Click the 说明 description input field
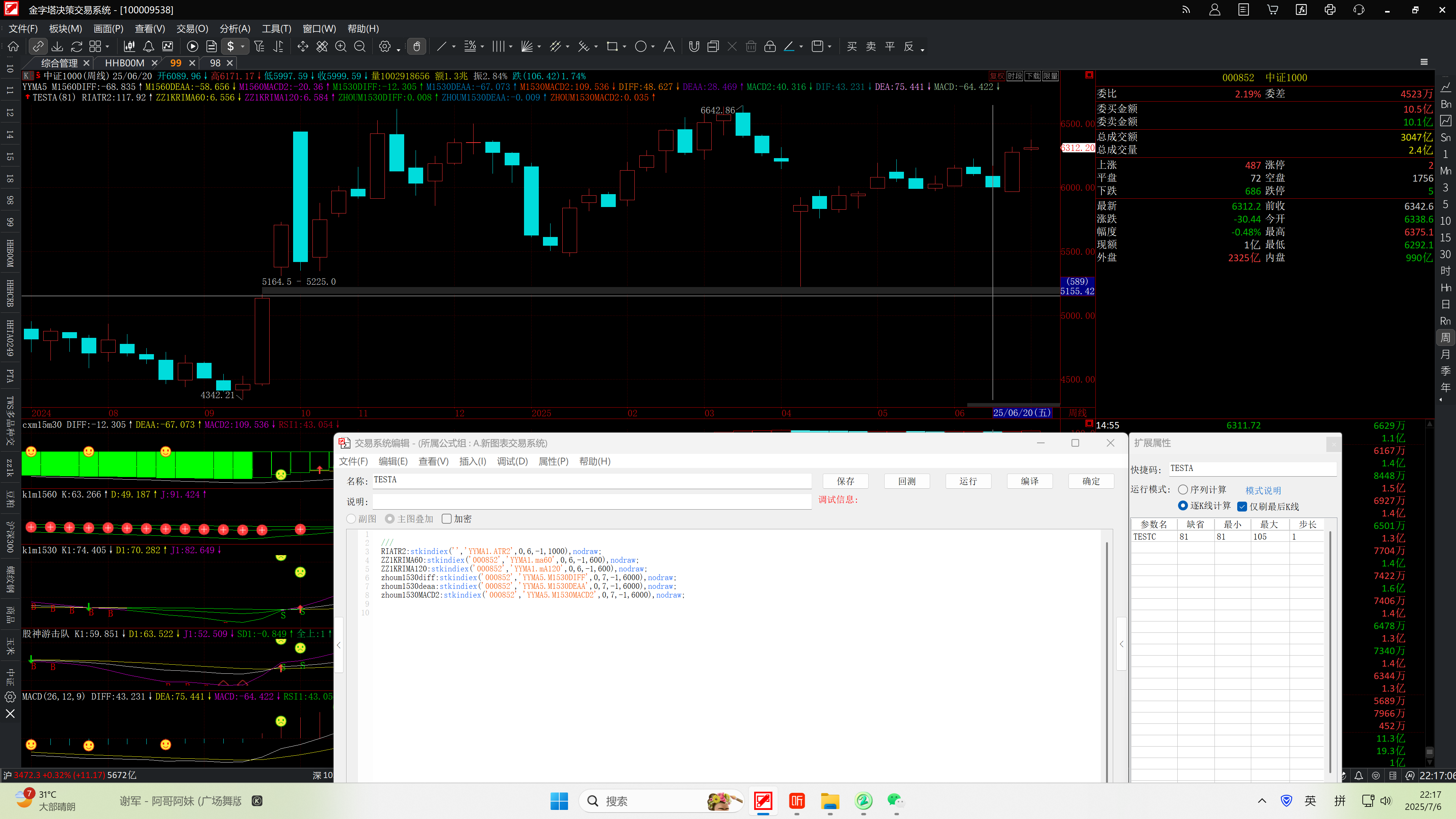The height and width of the screenshot is (819, 1456). tap(592, 501)
